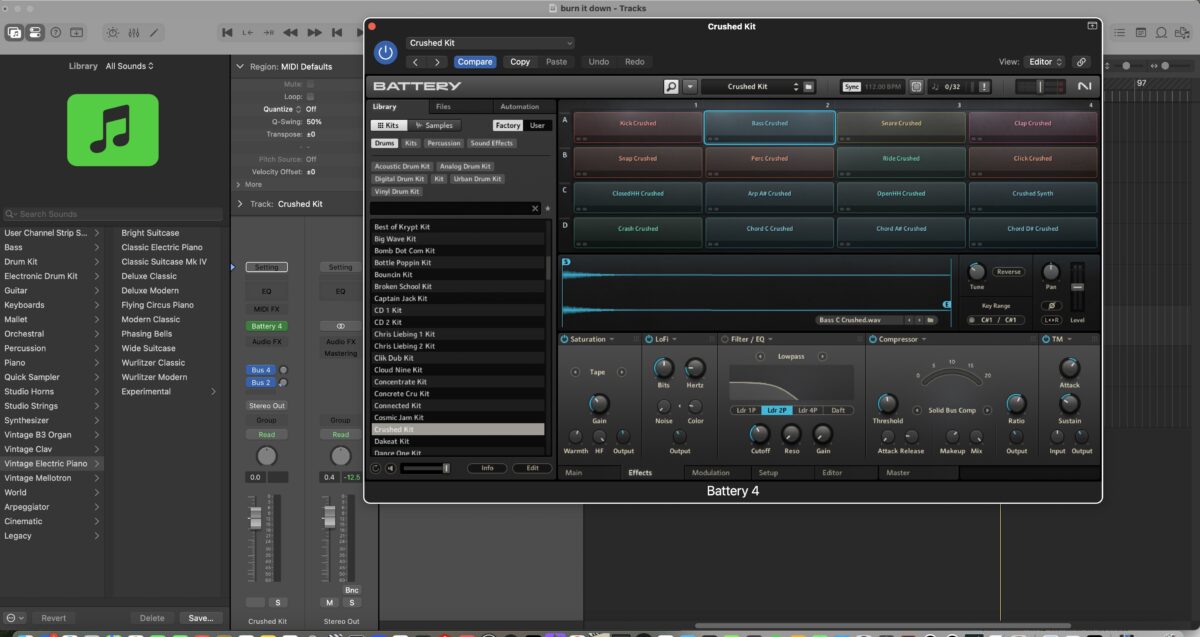This screenshot has width=1200, height=637.
Task: Click previous preset arrow in plugin header
Action: click(x=417, y=62)
